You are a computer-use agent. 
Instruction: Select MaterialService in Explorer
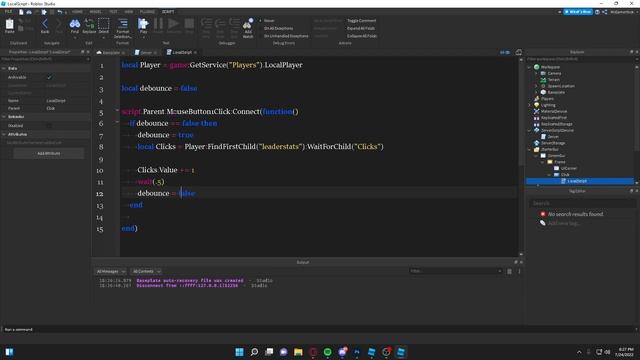coord(554,111)
